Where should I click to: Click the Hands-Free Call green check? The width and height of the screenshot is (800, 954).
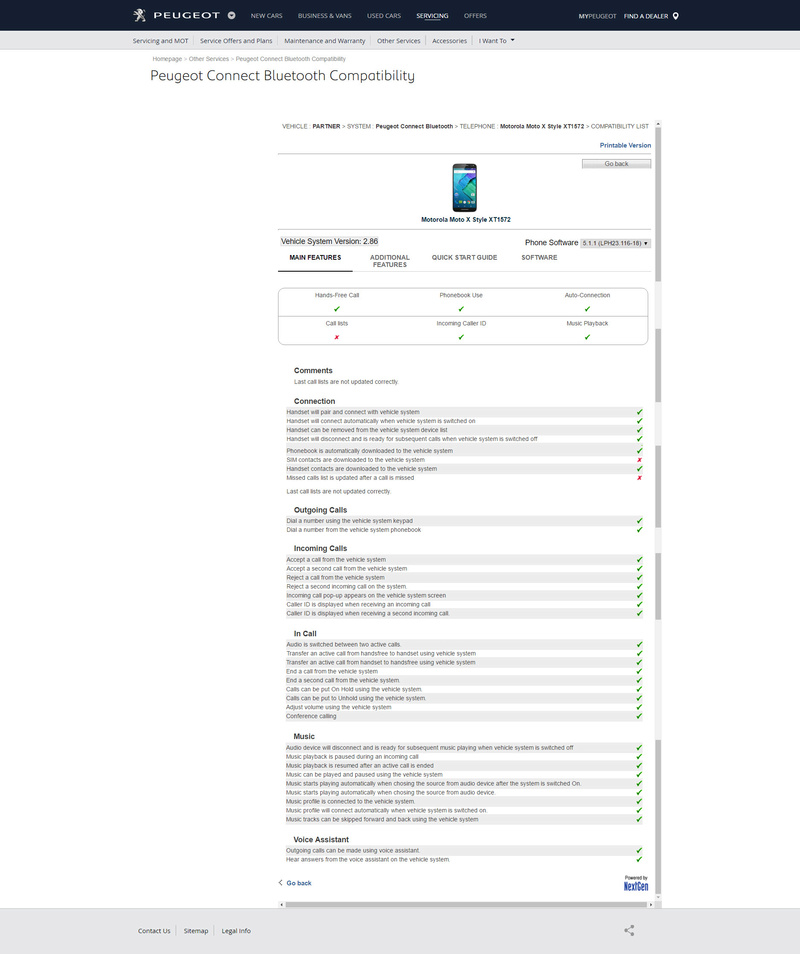click(337, 309)
